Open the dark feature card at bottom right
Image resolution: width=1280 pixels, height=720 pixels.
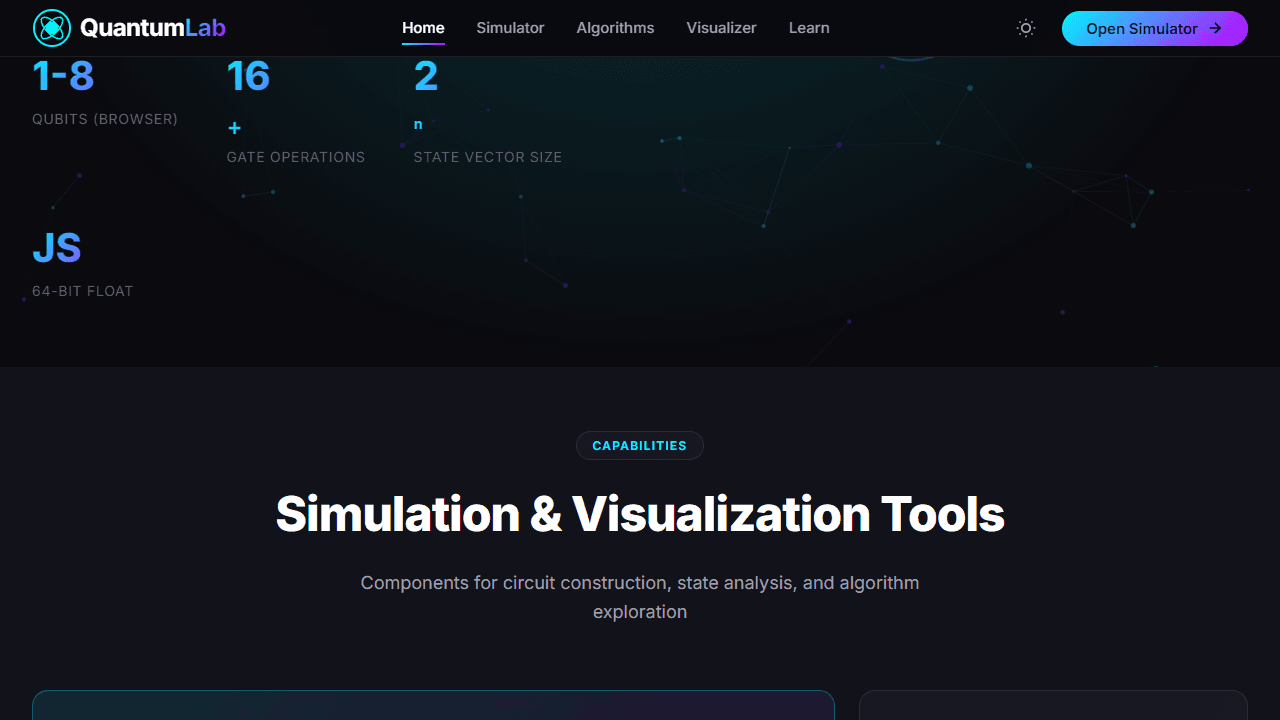tap(1053, 705)
